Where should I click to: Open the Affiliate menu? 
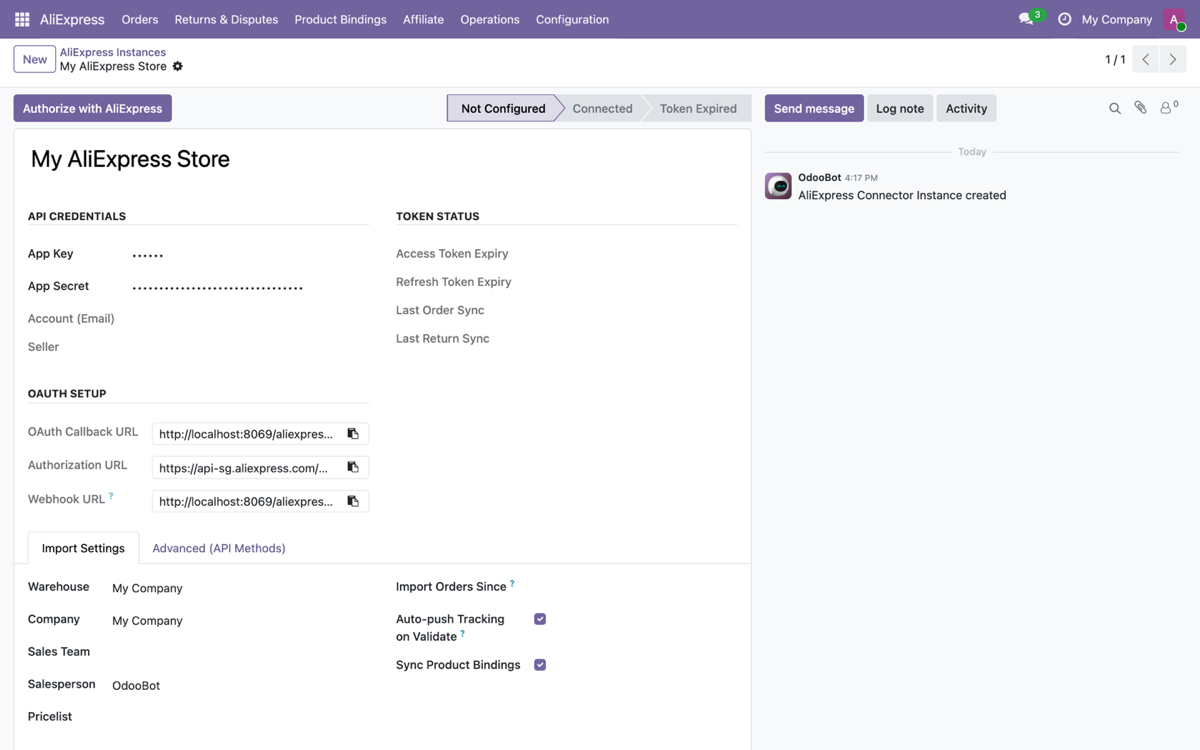coord(423,19)
